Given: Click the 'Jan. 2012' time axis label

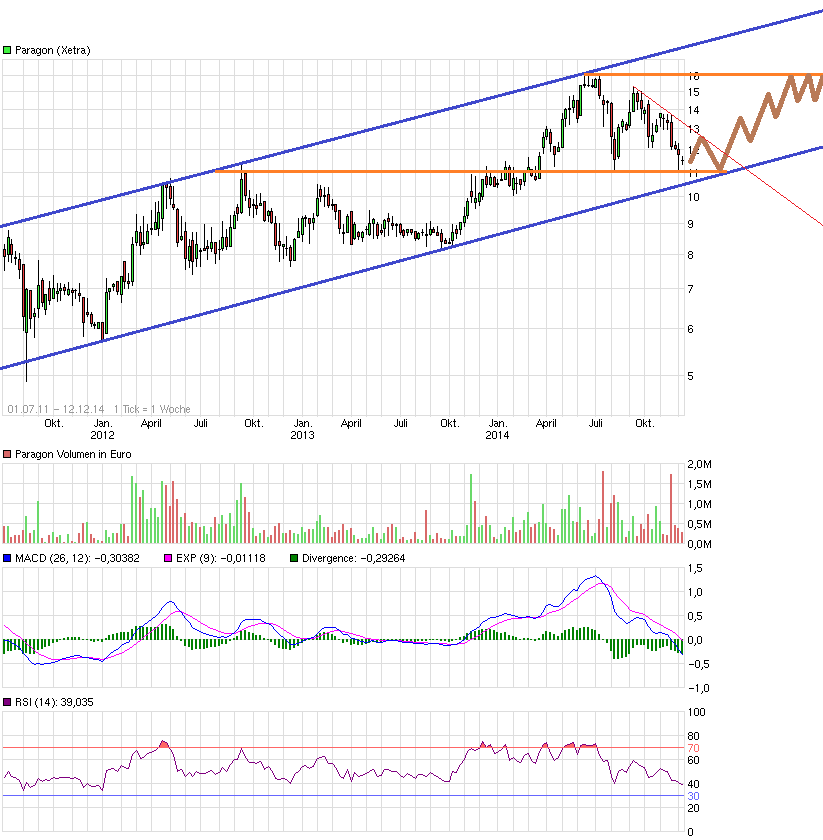Looking at the screenshot, I should [102, 429].
